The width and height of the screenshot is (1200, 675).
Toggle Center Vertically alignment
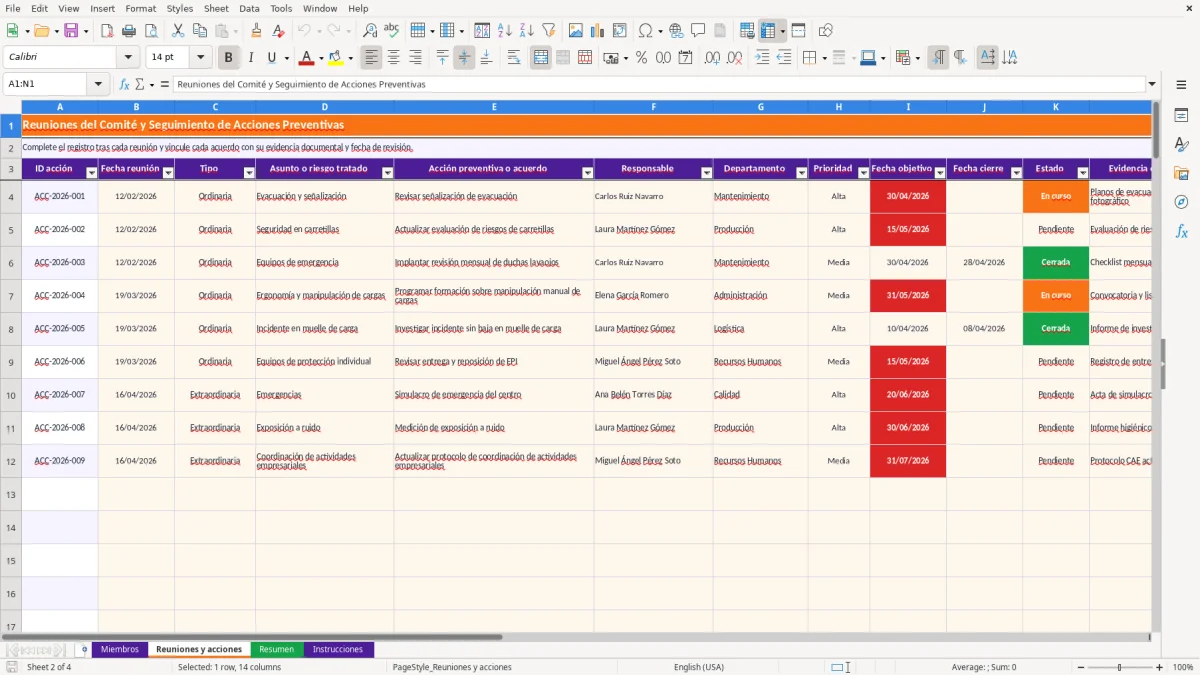click(x=464, y=58)
